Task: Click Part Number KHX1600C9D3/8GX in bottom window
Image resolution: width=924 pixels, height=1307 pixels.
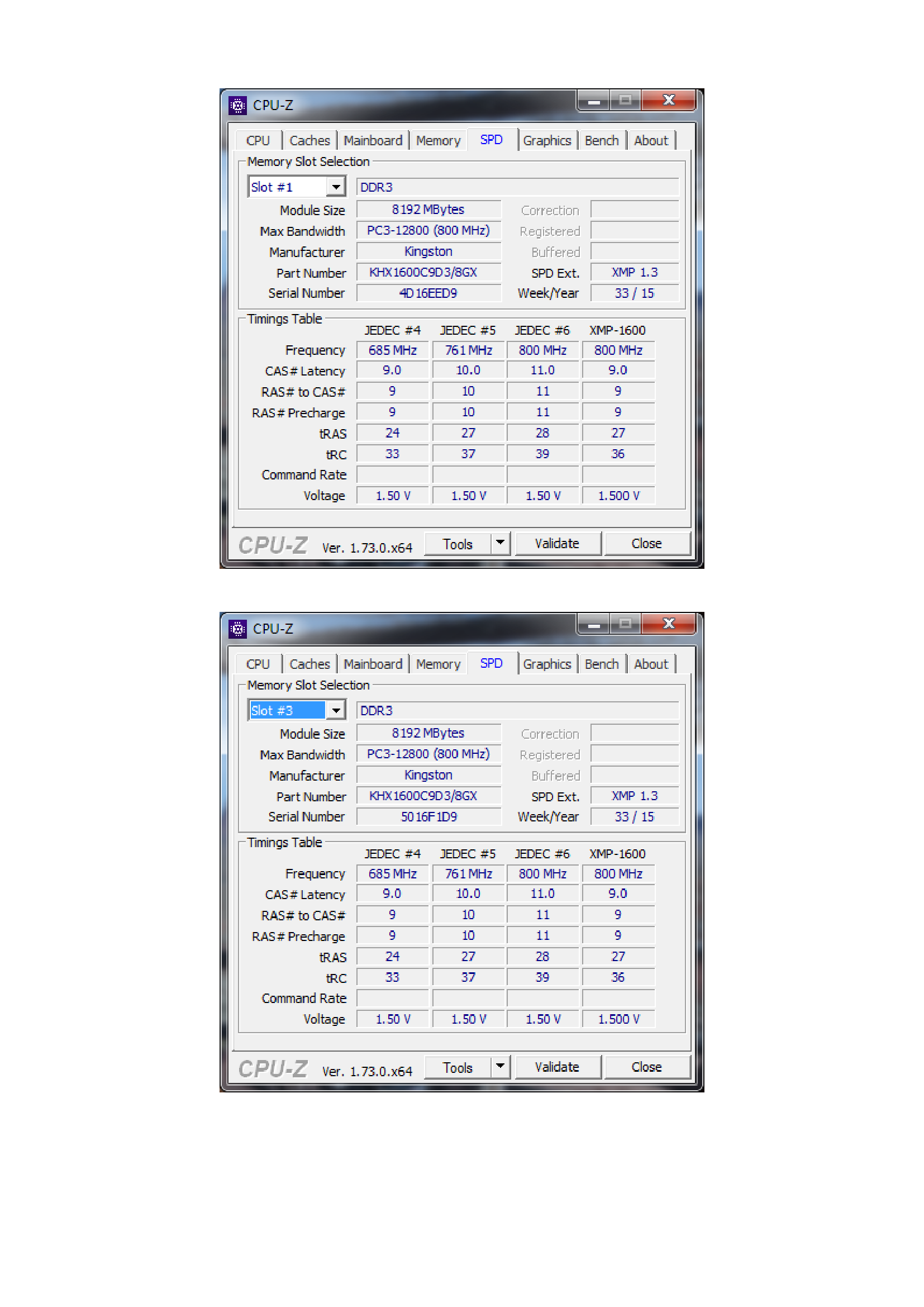Action: click(x=429, y=796)
